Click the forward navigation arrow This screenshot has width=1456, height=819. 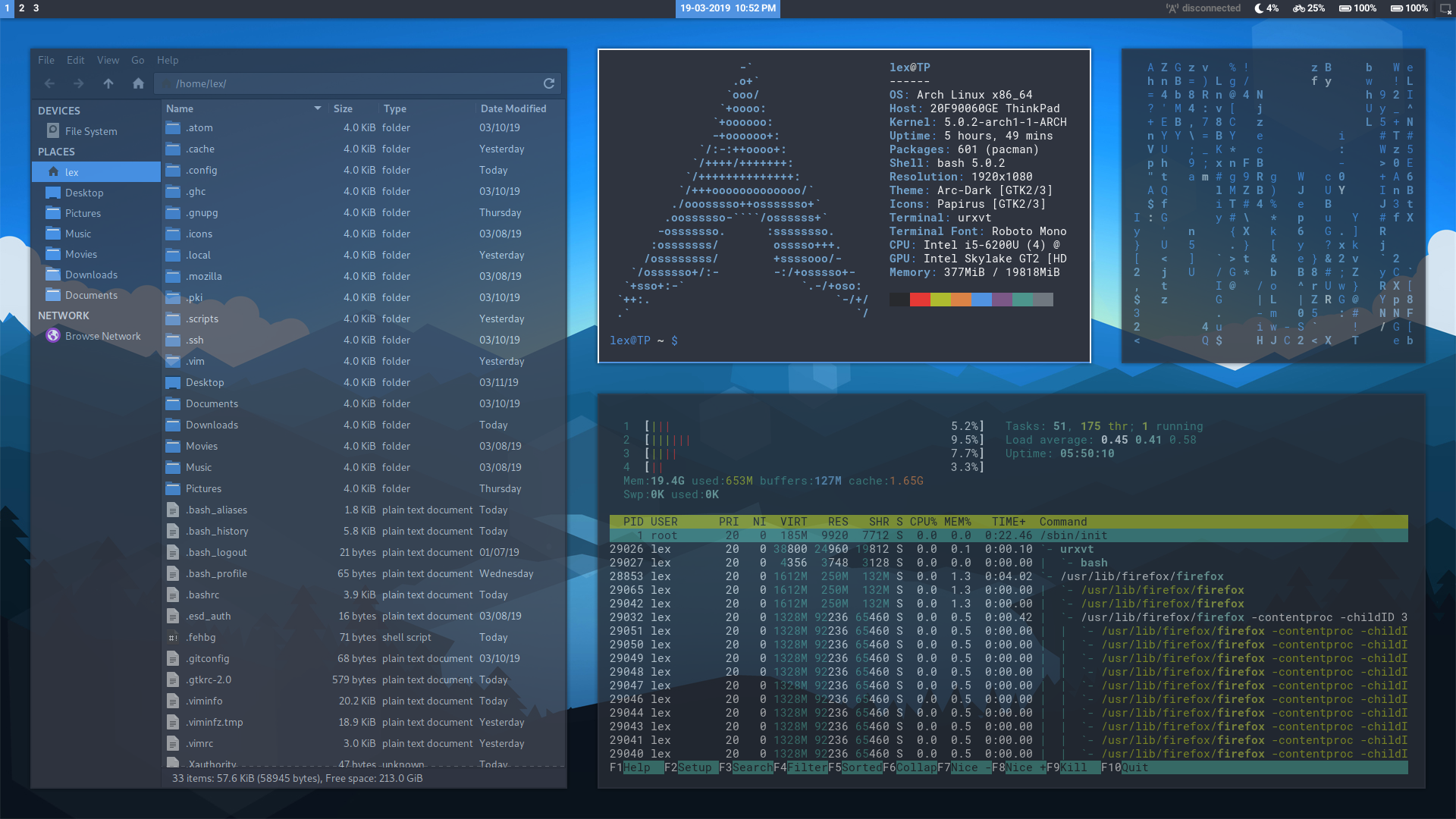tap(79, 83)
